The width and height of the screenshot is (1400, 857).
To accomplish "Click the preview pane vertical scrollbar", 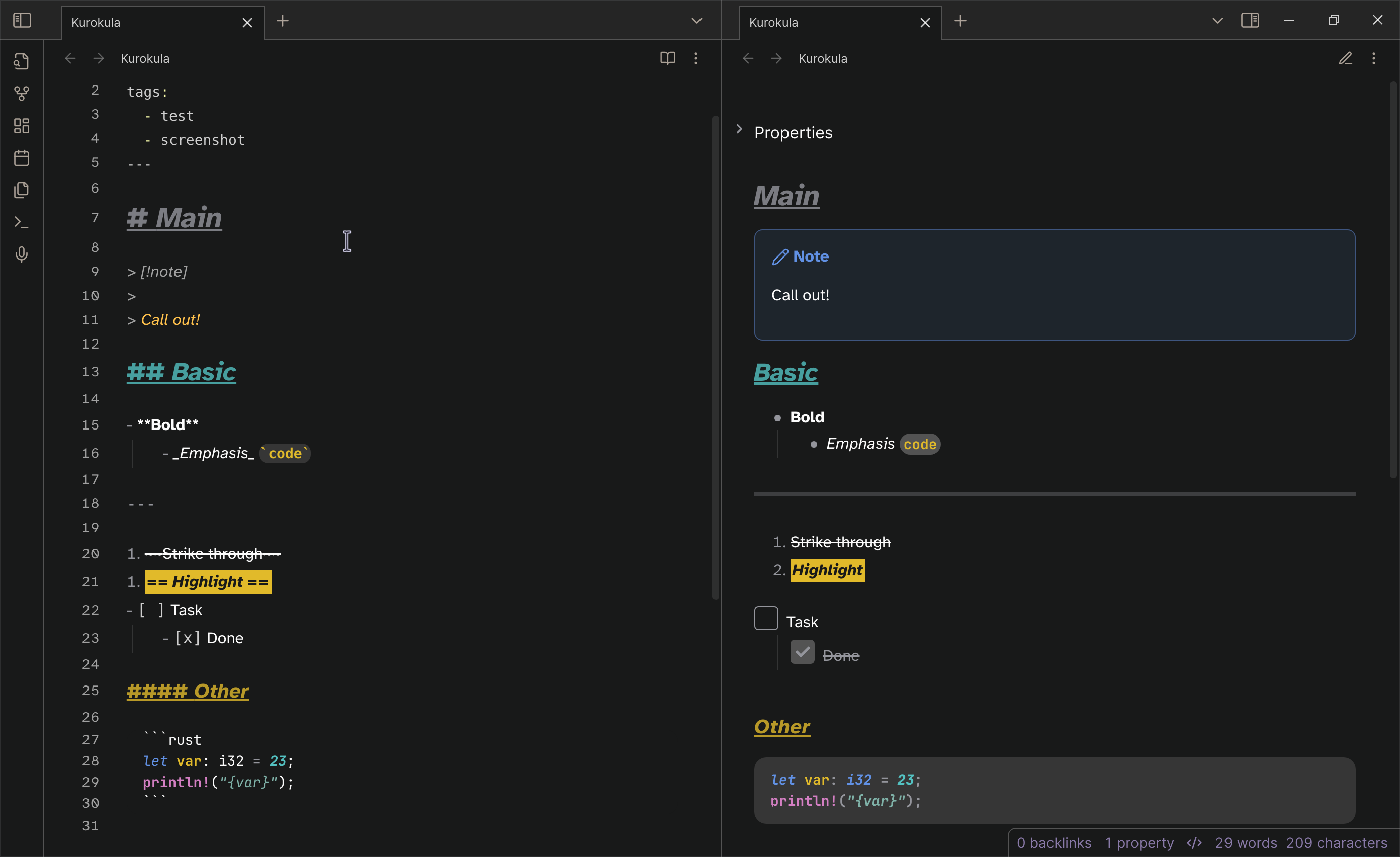I will (1393, 280).
